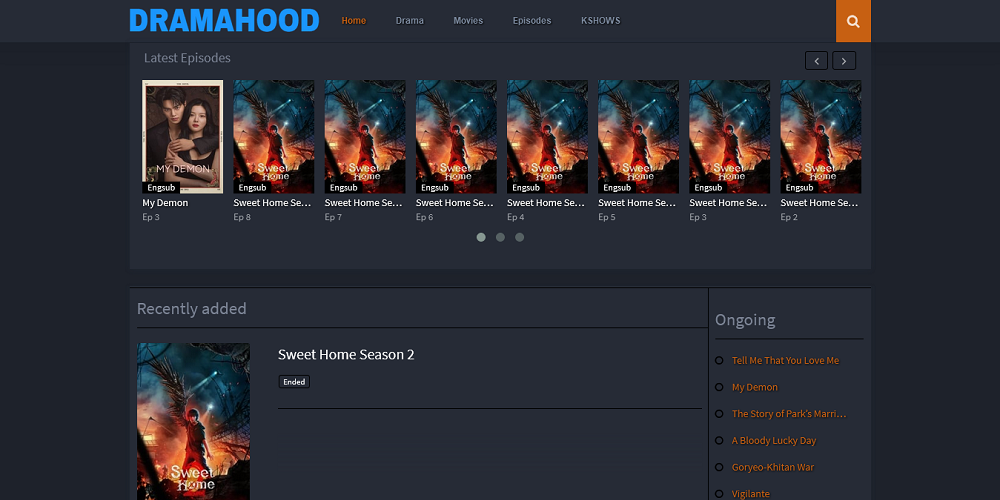1000x500 pixels.
Task: Click the 'Ep 5' episode label
Action: point(607,217)
